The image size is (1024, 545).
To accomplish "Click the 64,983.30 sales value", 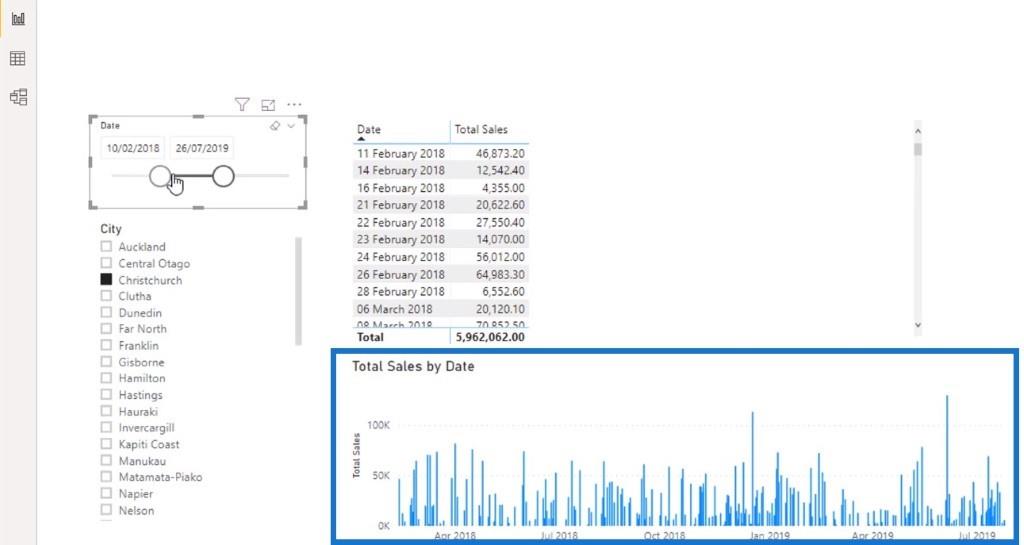I will click(x=500, y=275).
